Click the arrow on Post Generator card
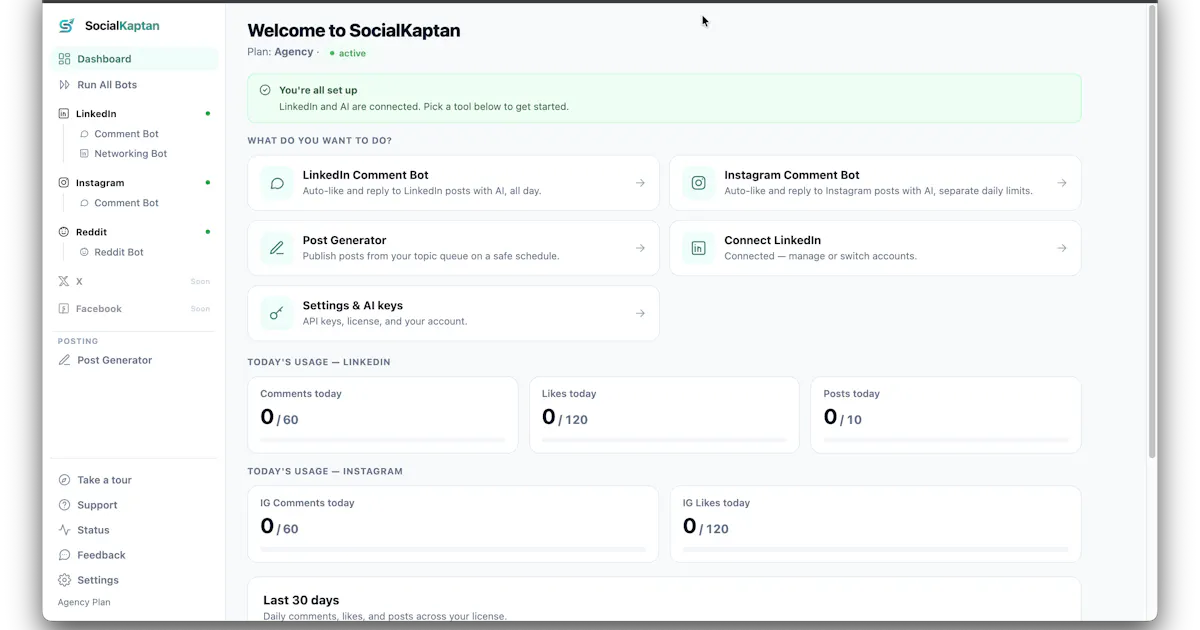The width and height of the screenshot is (1200, 630). 640,248
